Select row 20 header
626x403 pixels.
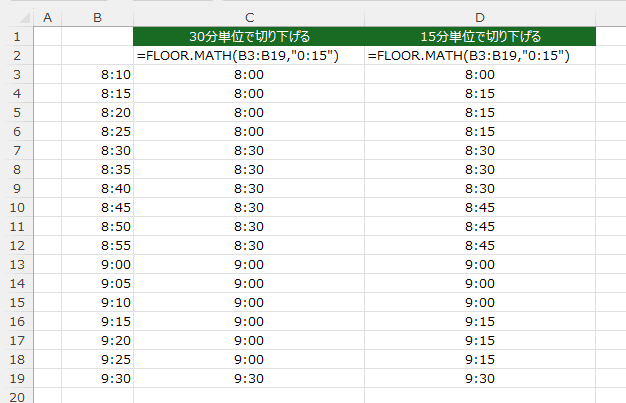(x=17, y=396)
